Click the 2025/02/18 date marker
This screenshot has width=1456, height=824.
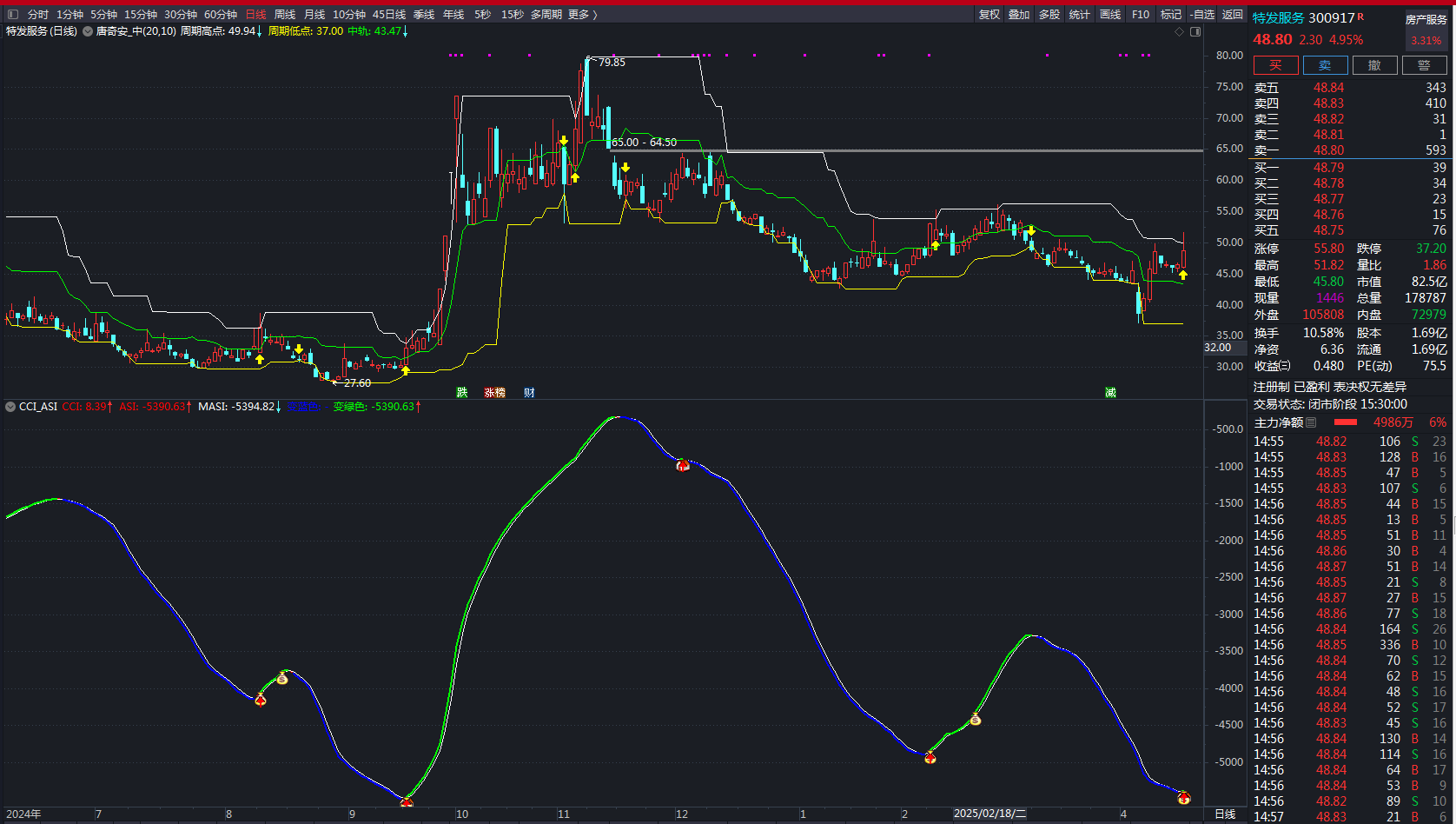[x=989, y=814]
